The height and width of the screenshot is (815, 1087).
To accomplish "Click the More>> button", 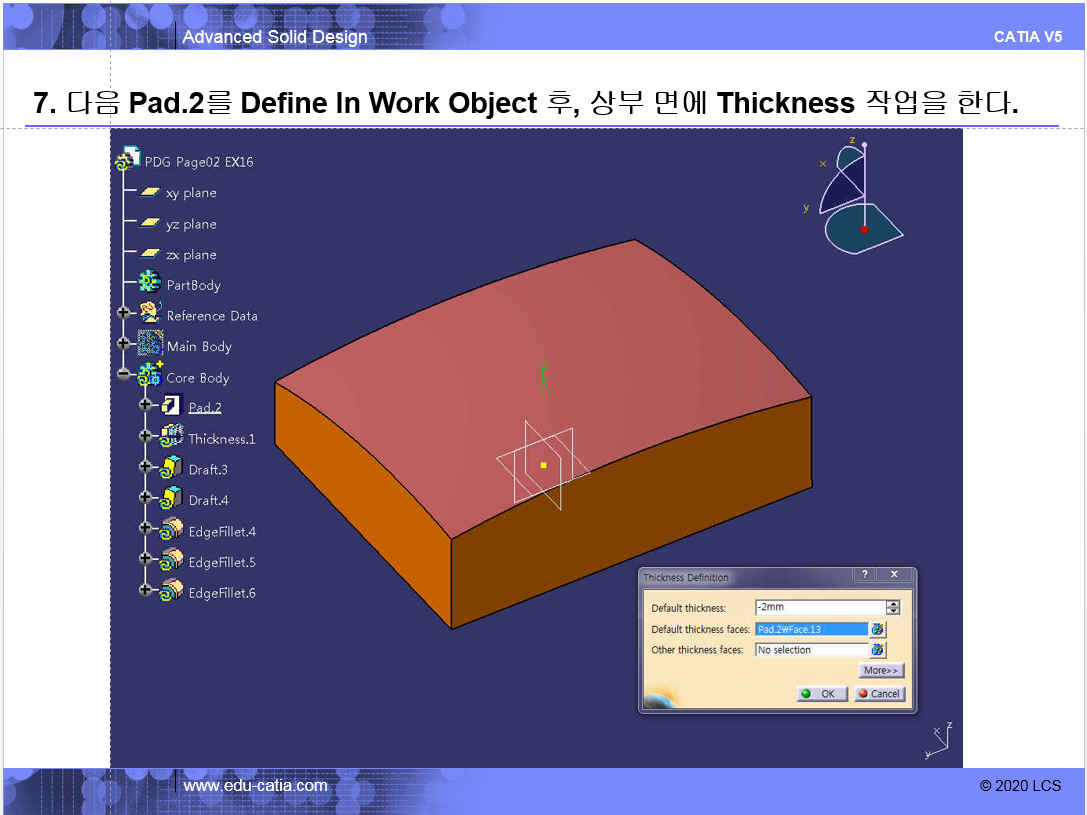I will pos(880,671).
